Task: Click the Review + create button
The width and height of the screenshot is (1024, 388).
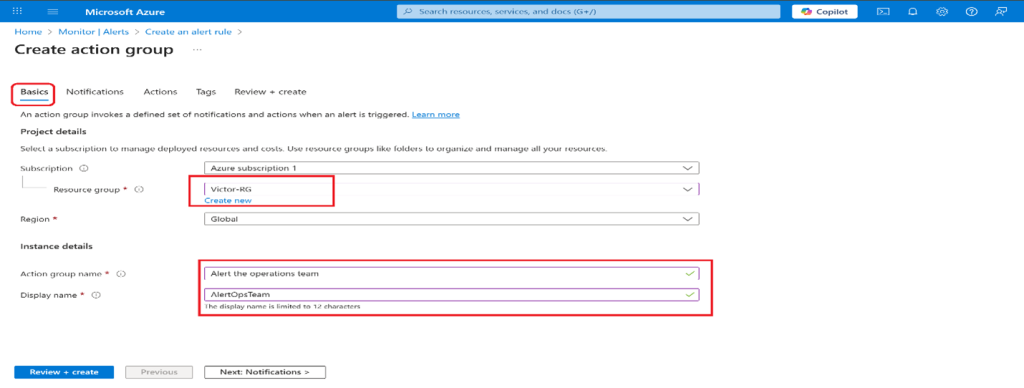Action: (x=64, y=372)
